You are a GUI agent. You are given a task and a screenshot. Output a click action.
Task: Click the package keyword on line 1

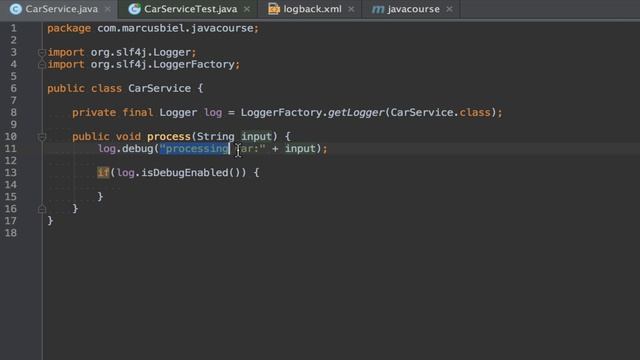pyautogui.click(x=69, y=28)
